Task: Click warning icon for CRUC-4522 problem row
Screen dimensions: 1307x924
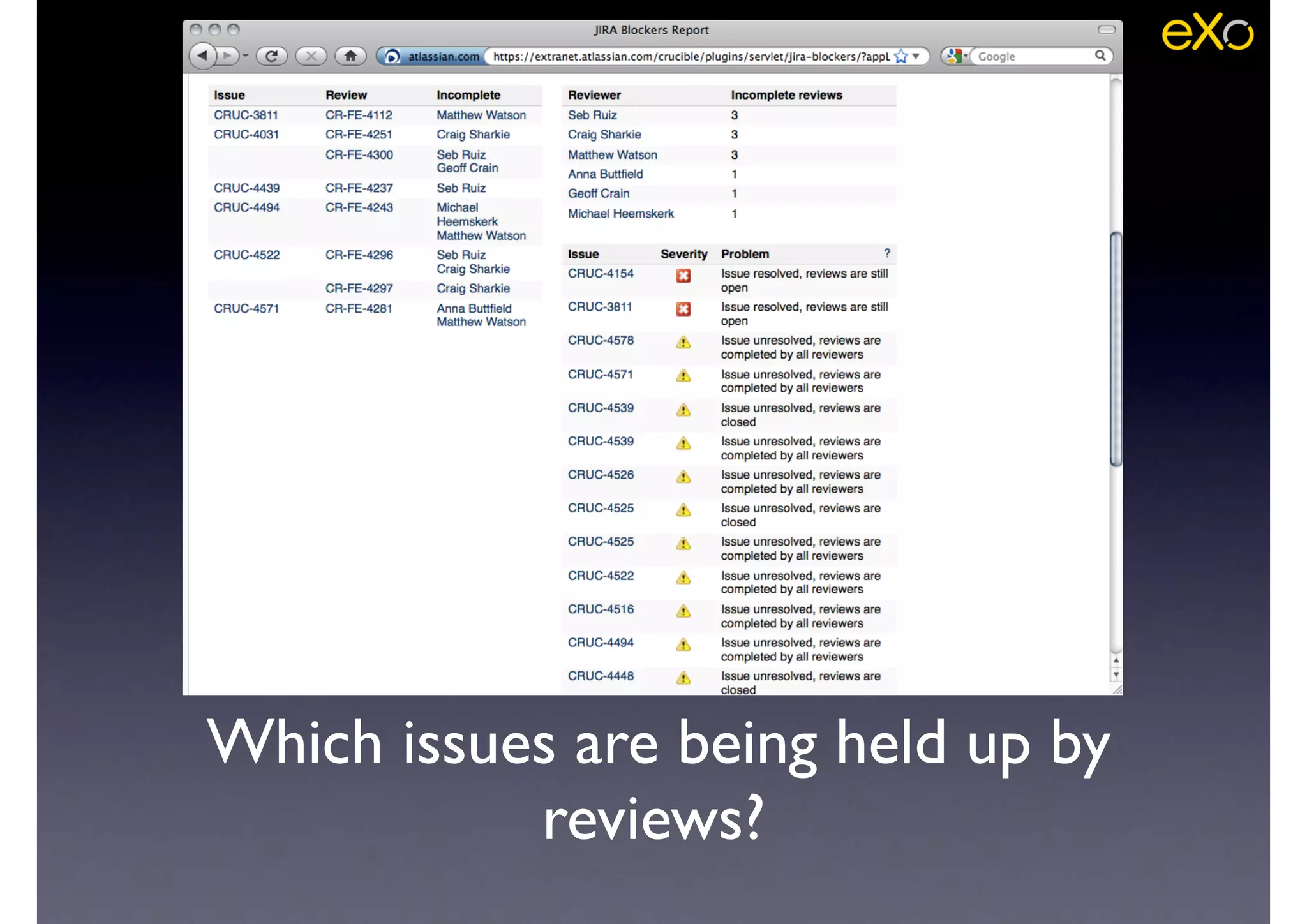Action: (x=683, y=577)
